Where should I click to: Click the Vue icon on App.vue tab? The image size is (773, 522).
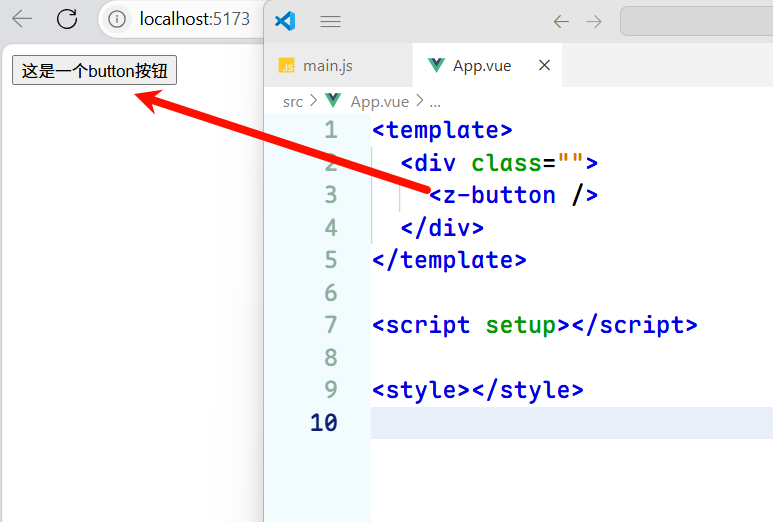(436, 65)
